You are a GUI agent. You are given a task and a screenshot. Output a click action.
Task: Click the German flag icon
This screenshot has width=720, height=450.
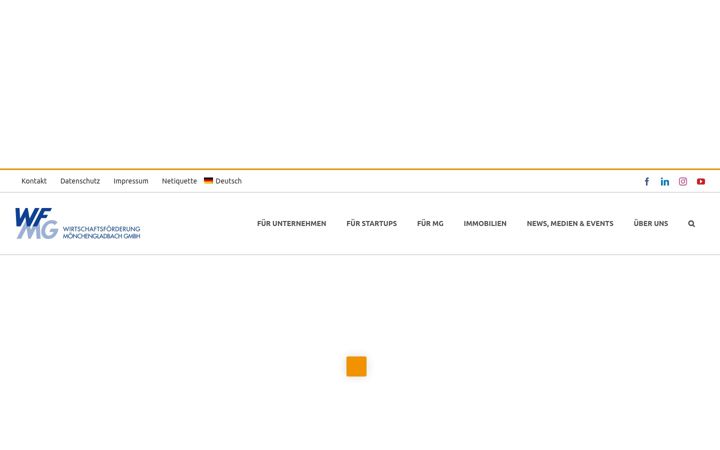pos(208,180)
